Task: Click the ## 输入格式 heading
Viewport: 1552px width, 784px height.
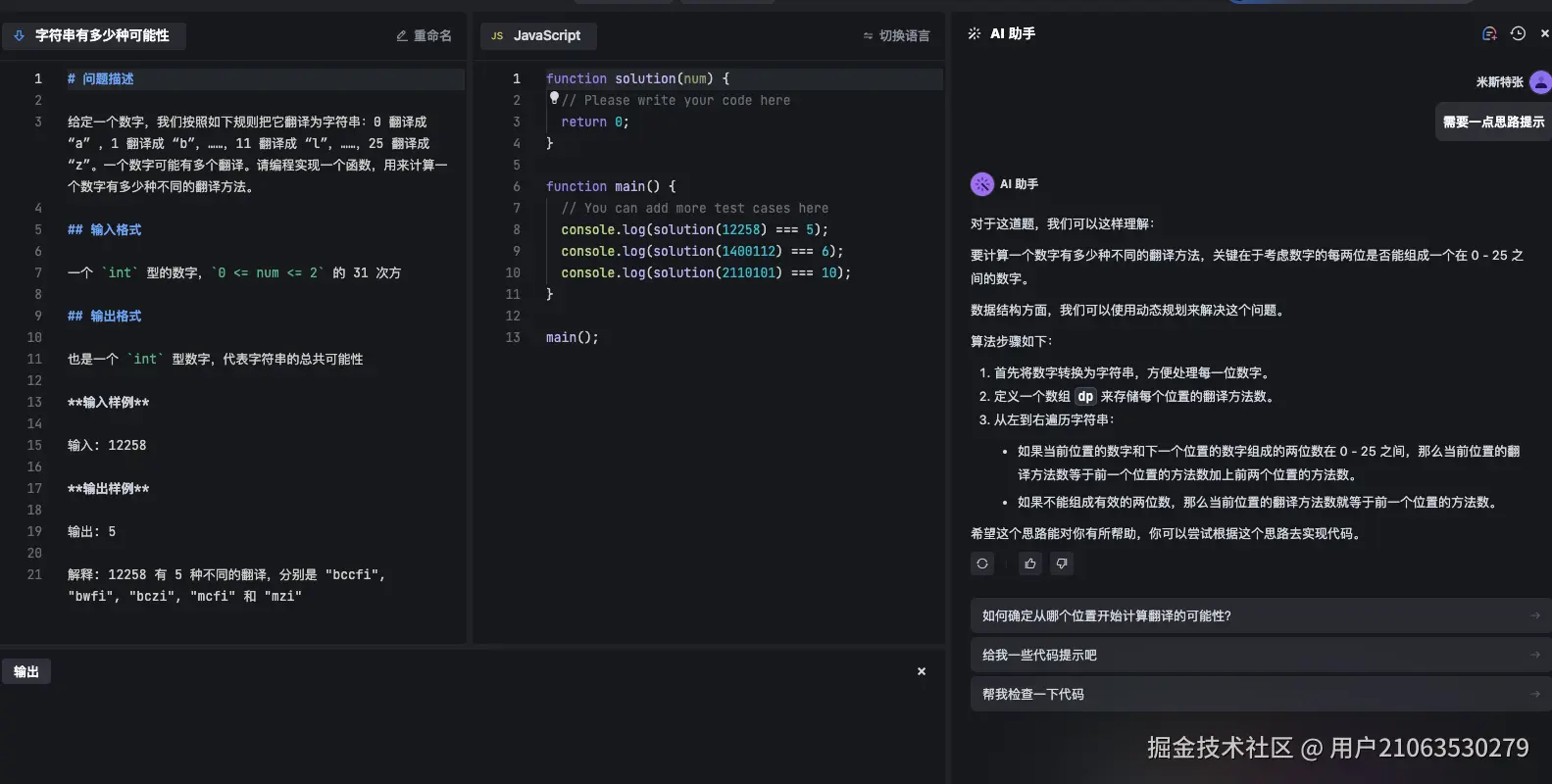Action: pyautogui.click(x=104, y=229)
